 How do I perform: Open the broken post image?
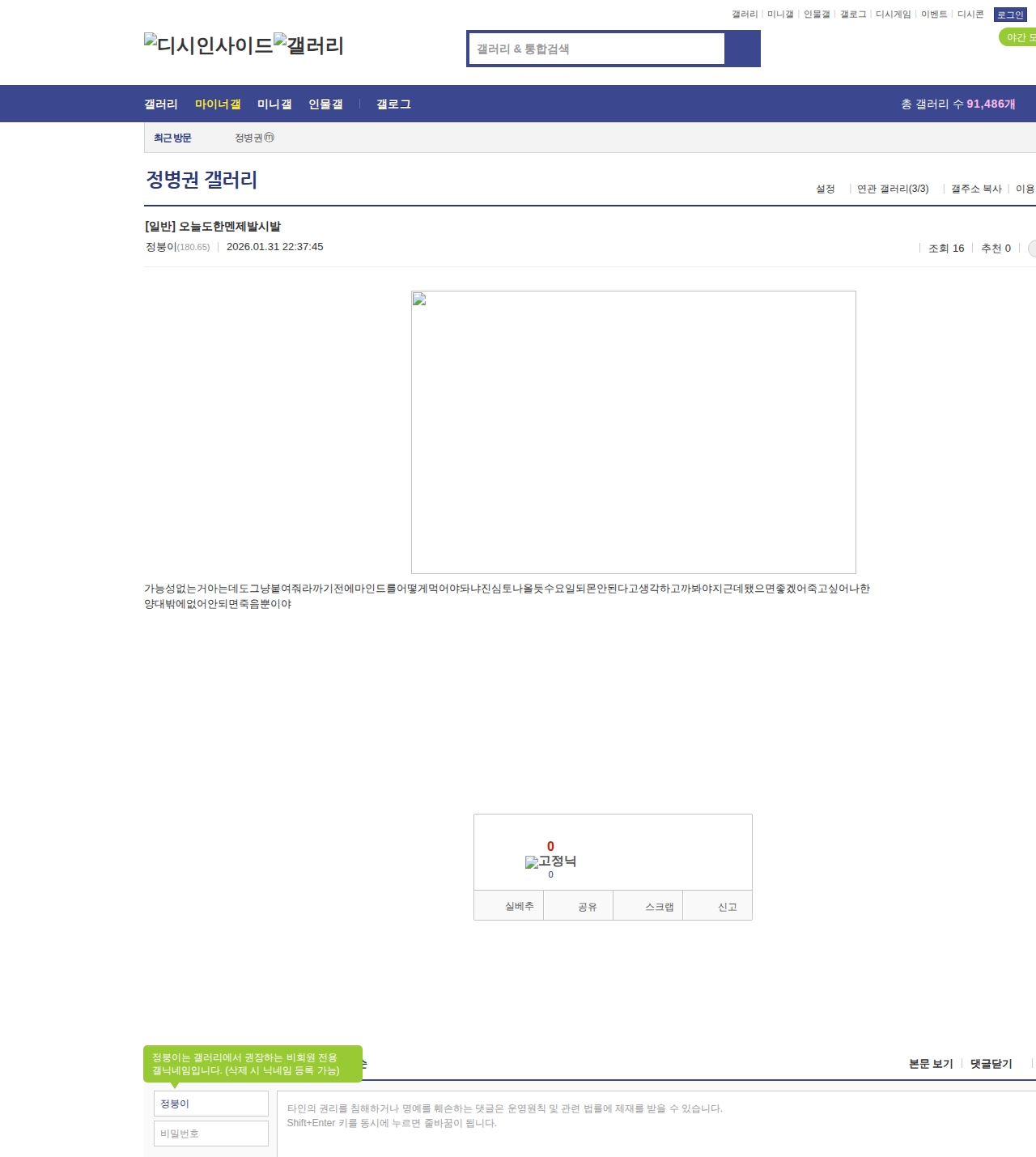pyautogui.click(x=633, y=432)
